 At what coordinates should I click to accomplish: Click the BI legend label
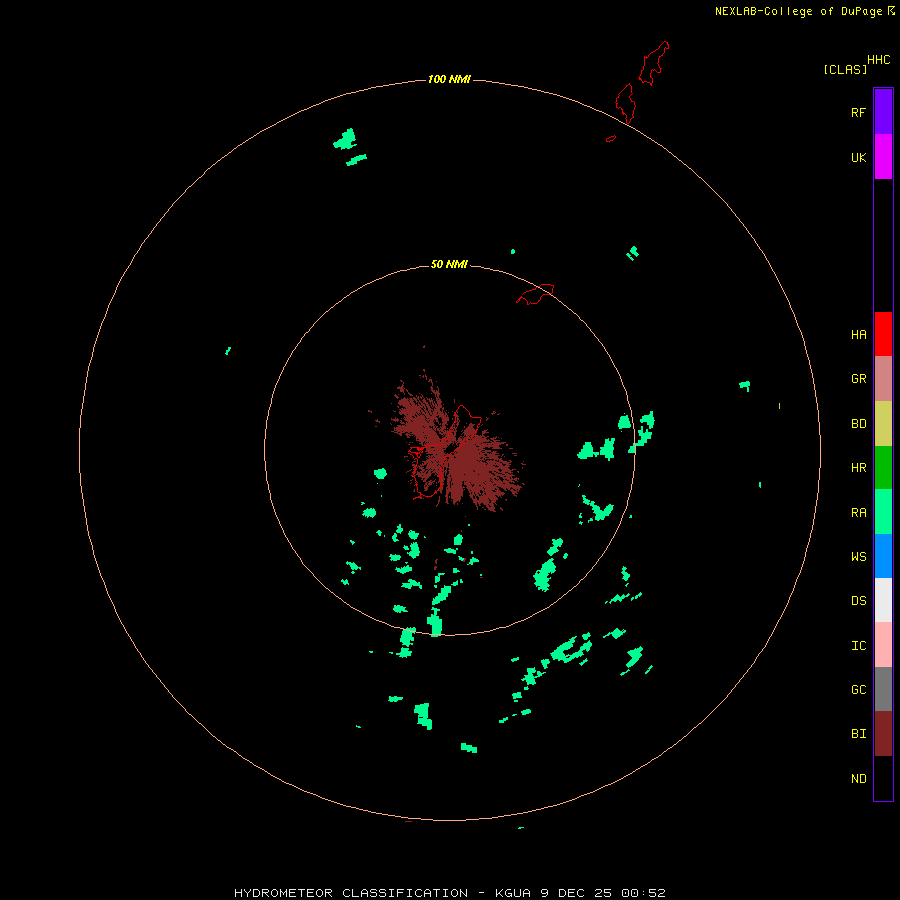coord(859,734)
